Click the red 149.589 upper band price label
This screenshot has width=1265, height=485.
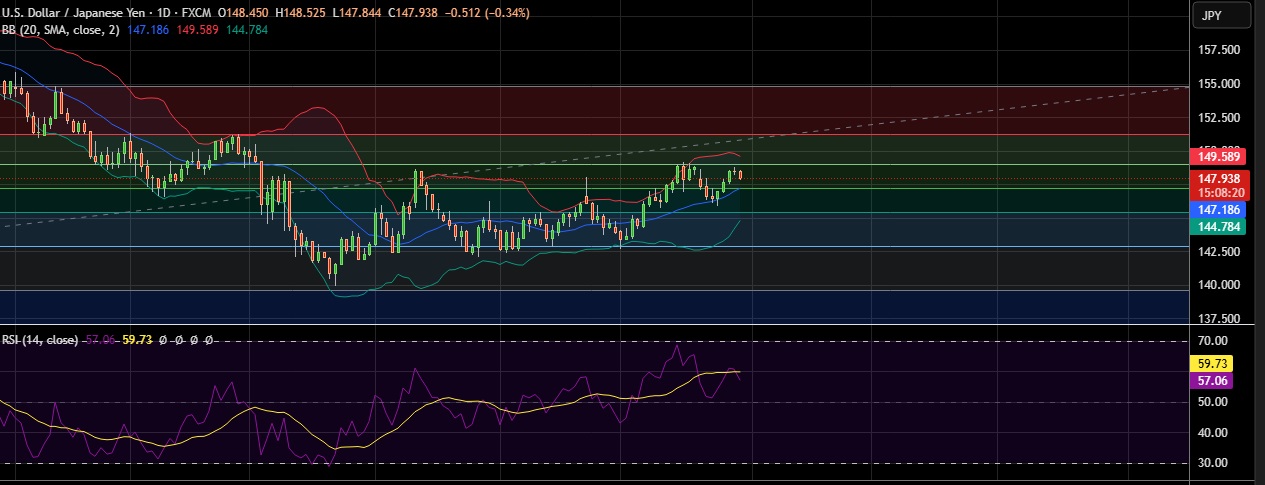[1219, 156]
